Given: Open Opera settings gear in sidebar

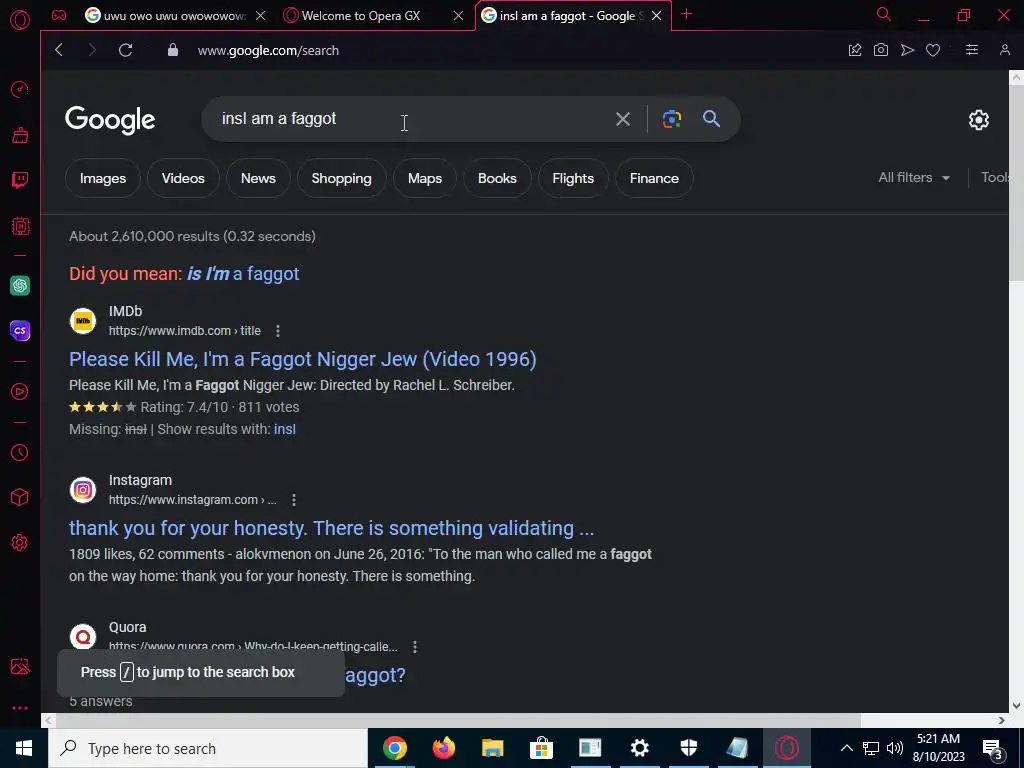Looking at the screenshot, I should click(x=20, y=542).
